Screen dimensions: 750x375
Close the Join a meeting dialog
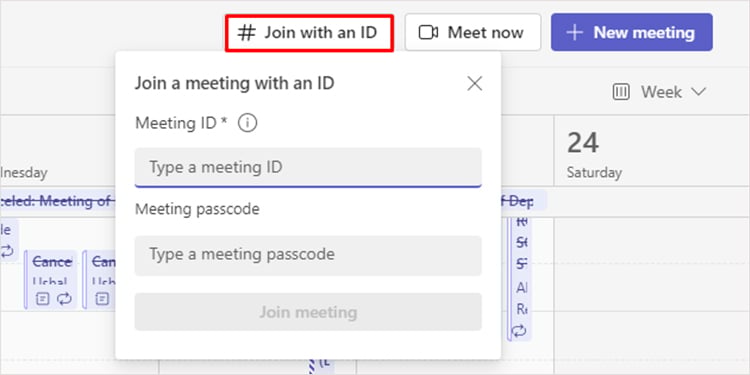coord(474,84)
